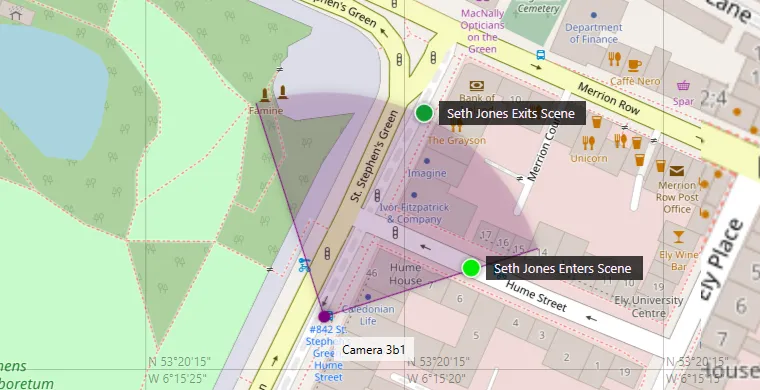Screen dimensions: 760x390
Task: Click the Spar shopping basket icon
Action: pos(683,86)
